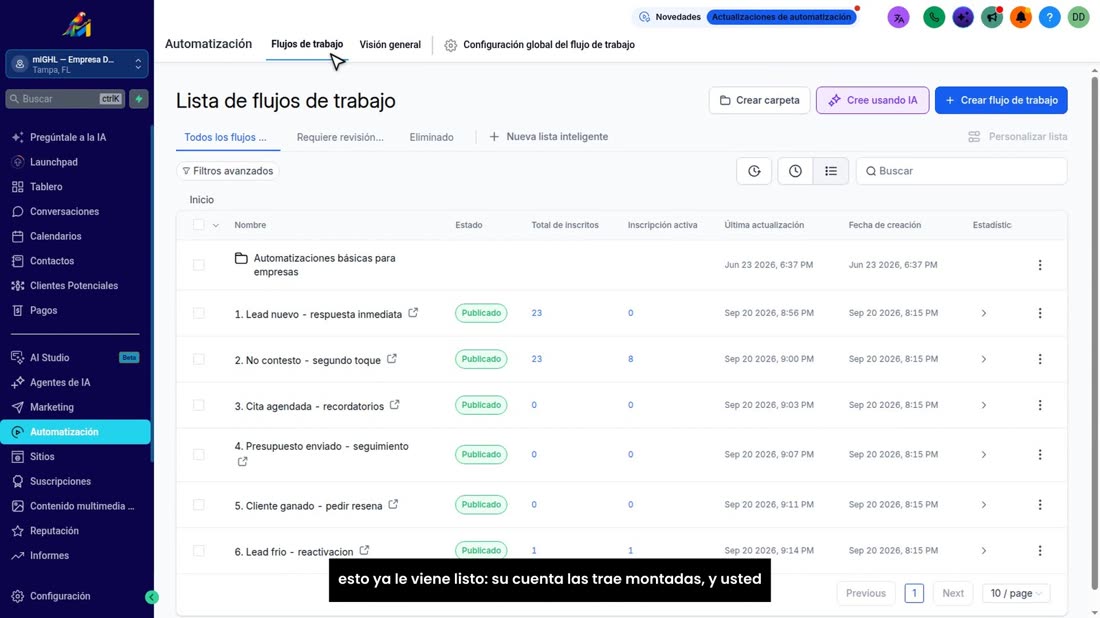Viewport: 1100px width, 618px height.
Task: Check the No contesto workflow checkbox
Action: pos(199,359)
